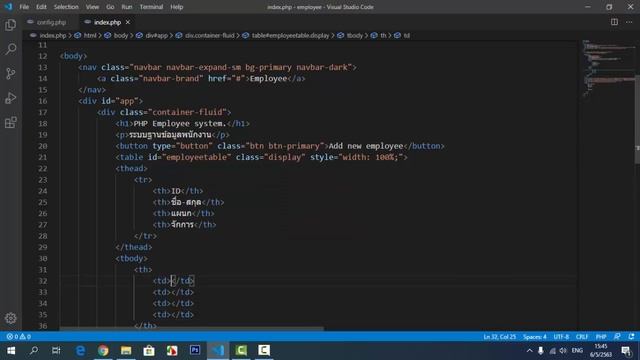Open the Terminal menu

pyautogui.click(x=151, y=7)
